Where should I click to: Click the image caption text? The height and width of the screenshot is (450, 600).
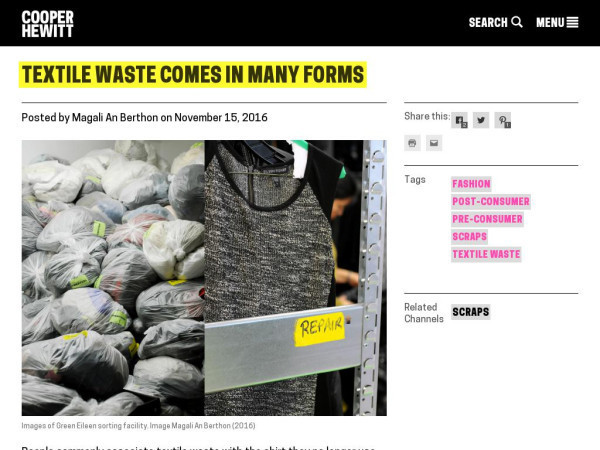(x=138, y=426)
